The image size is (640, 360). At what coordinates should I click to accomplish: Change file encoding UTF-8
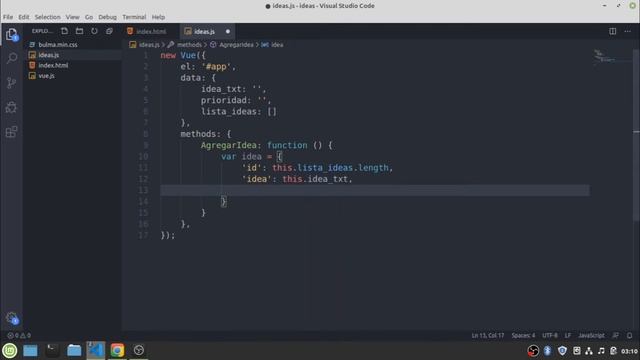(x=550, y=336)
